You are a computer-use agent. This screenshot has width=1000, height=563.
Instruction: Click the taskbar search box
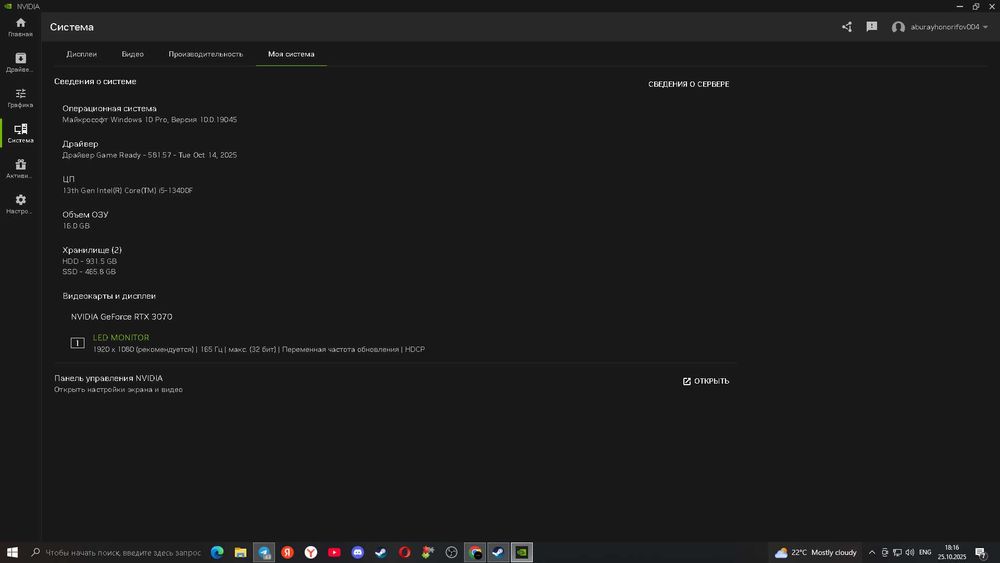click(x=116, y=552)
